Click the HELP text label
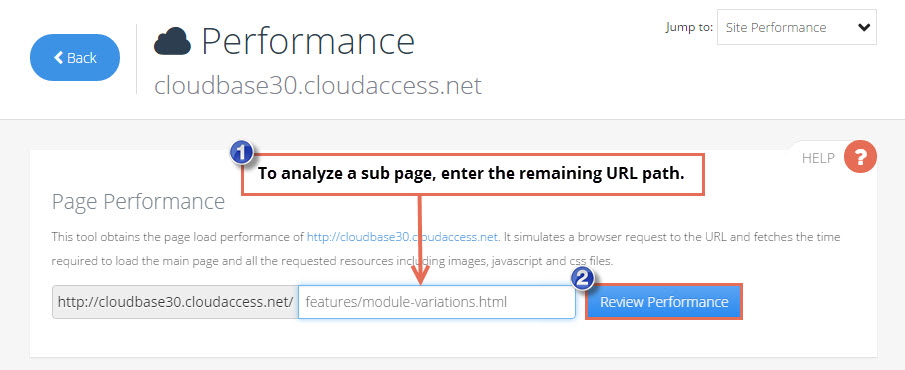The image size is (905, 370). coord(818,158)
